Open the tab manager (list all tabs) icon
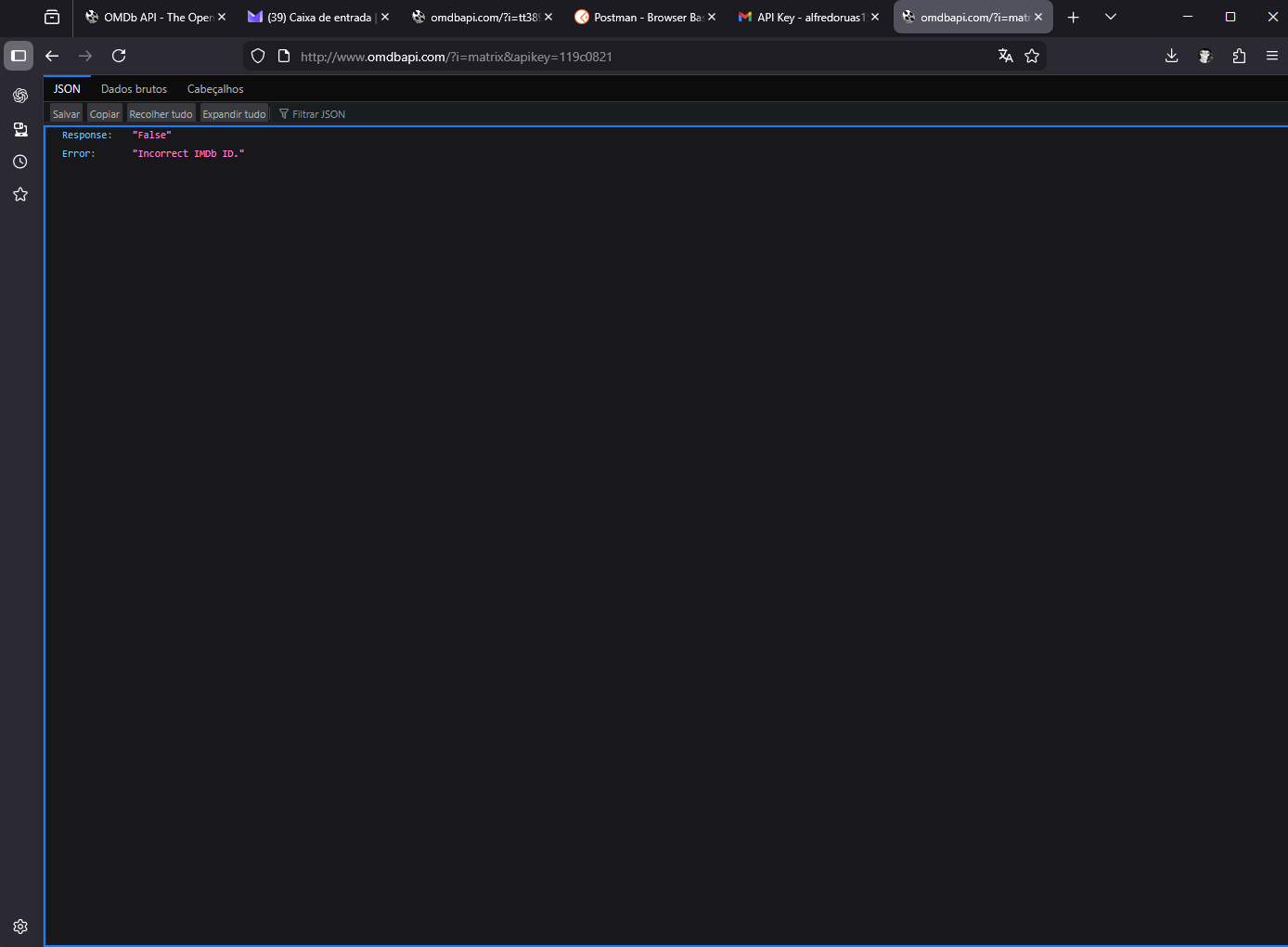This screenshot has width=1288, height=947. pos(52,17)
